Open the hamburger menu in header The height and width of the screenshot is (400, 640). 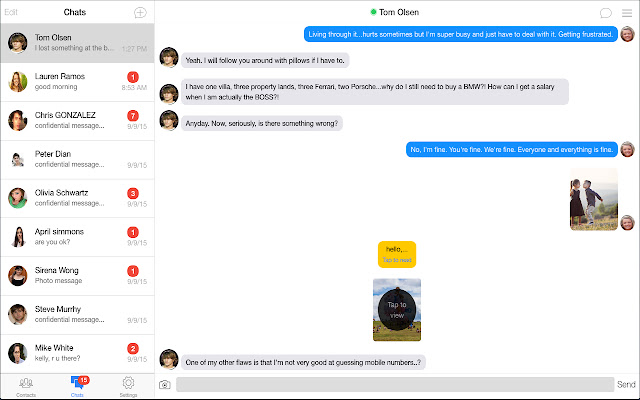click(627, 13)
